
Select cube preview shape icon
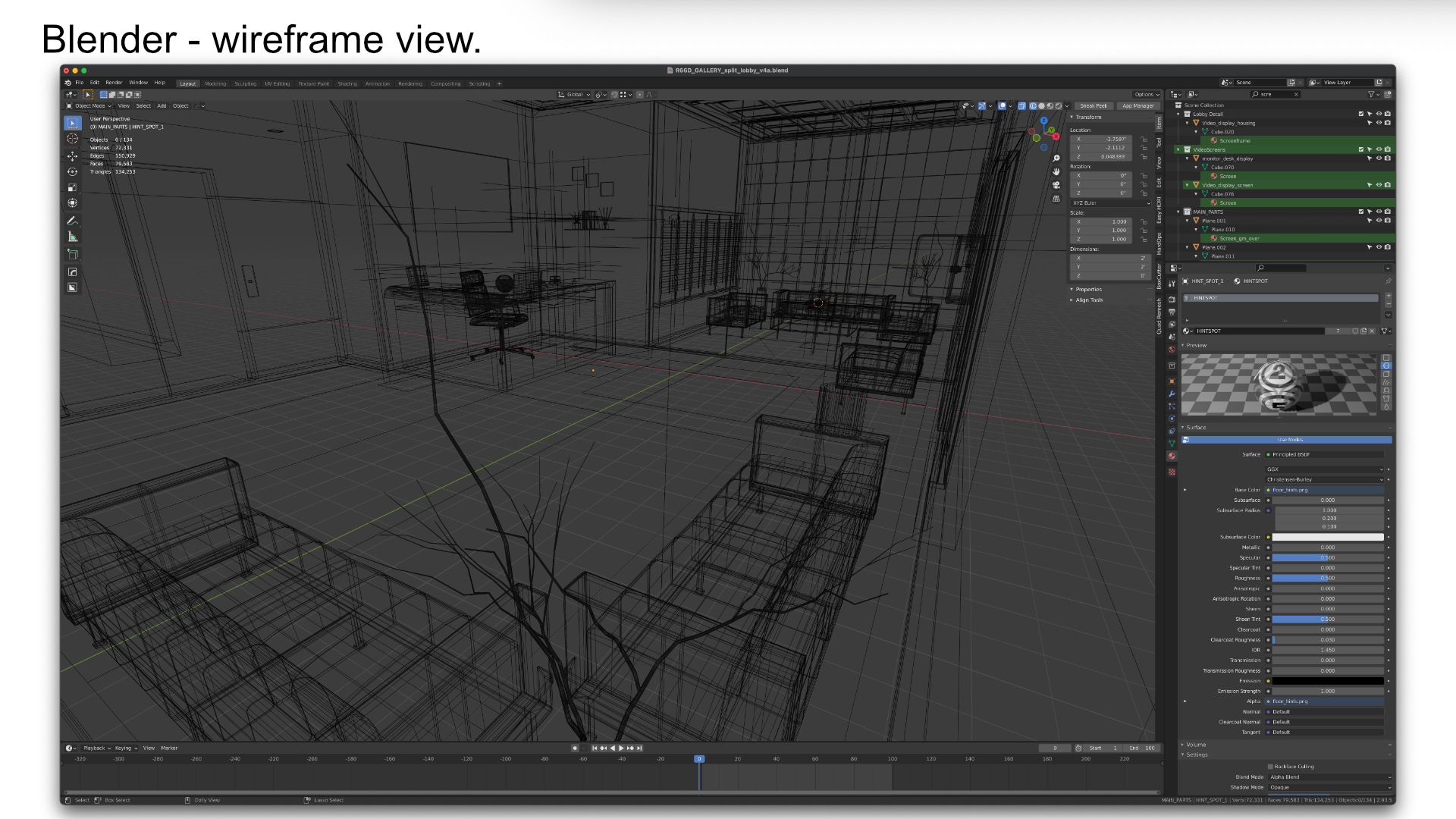[1386, 375]
